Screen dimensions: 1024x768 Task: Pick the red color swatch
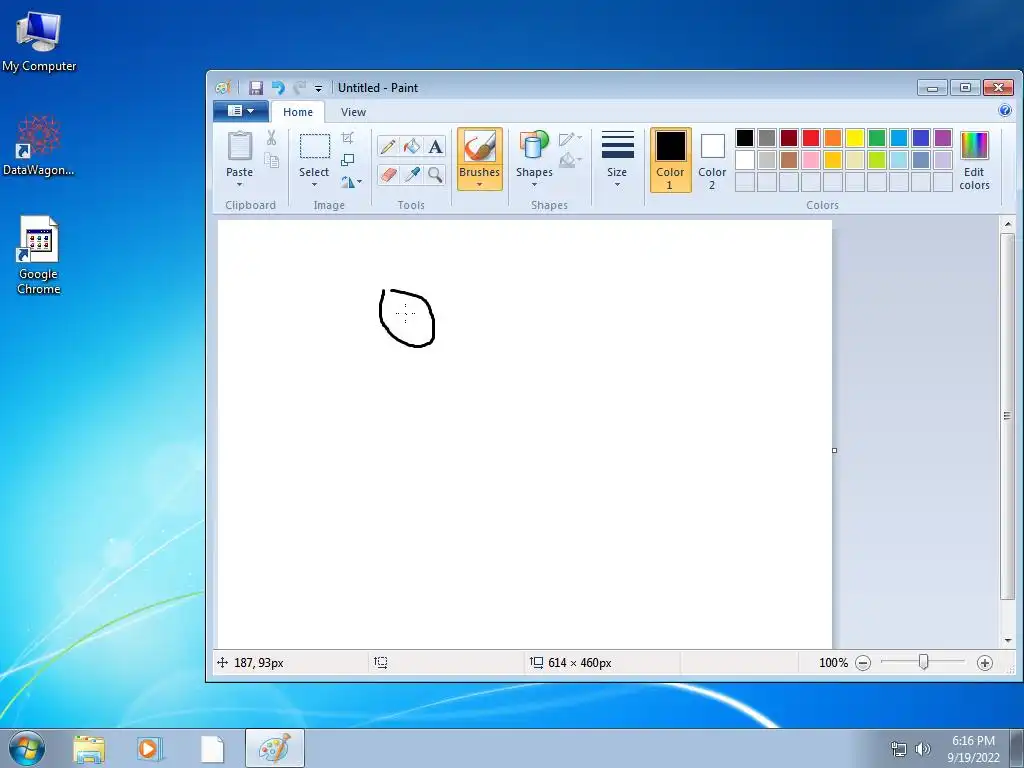click(x=811, y=138)
